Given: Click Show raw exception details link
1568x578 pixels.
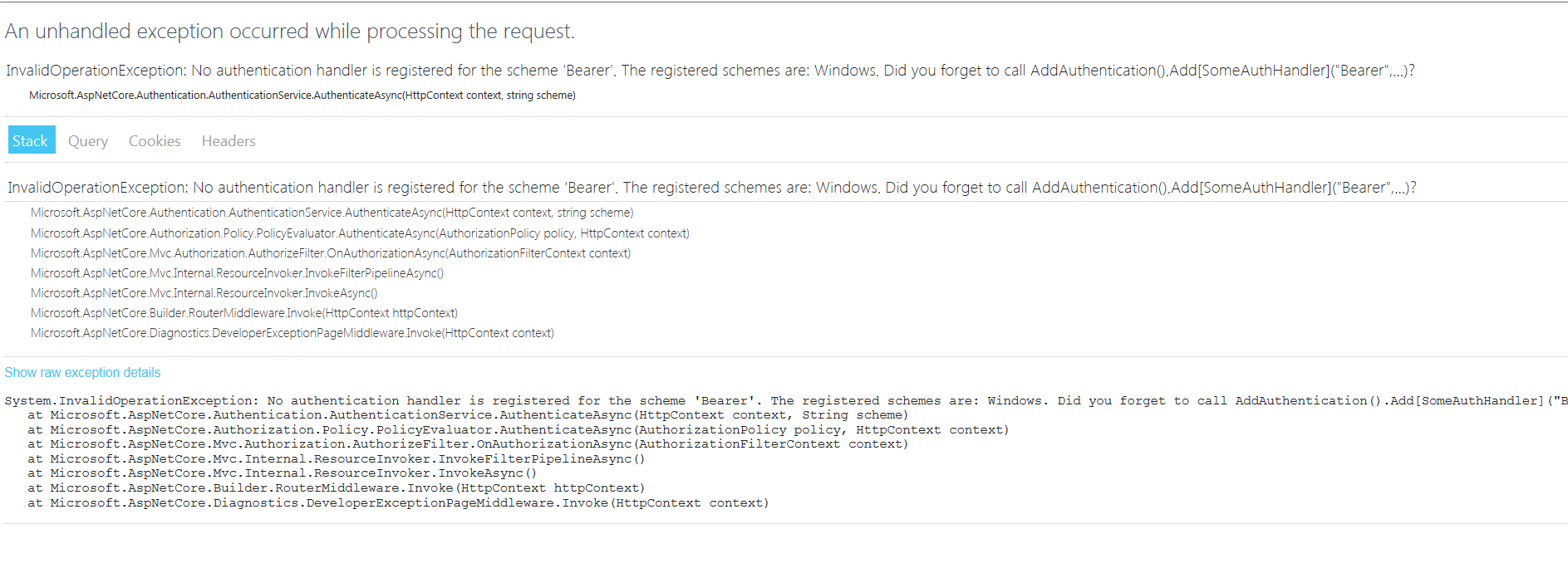Looking at the screenshot, I should click(x=82, y=373).
